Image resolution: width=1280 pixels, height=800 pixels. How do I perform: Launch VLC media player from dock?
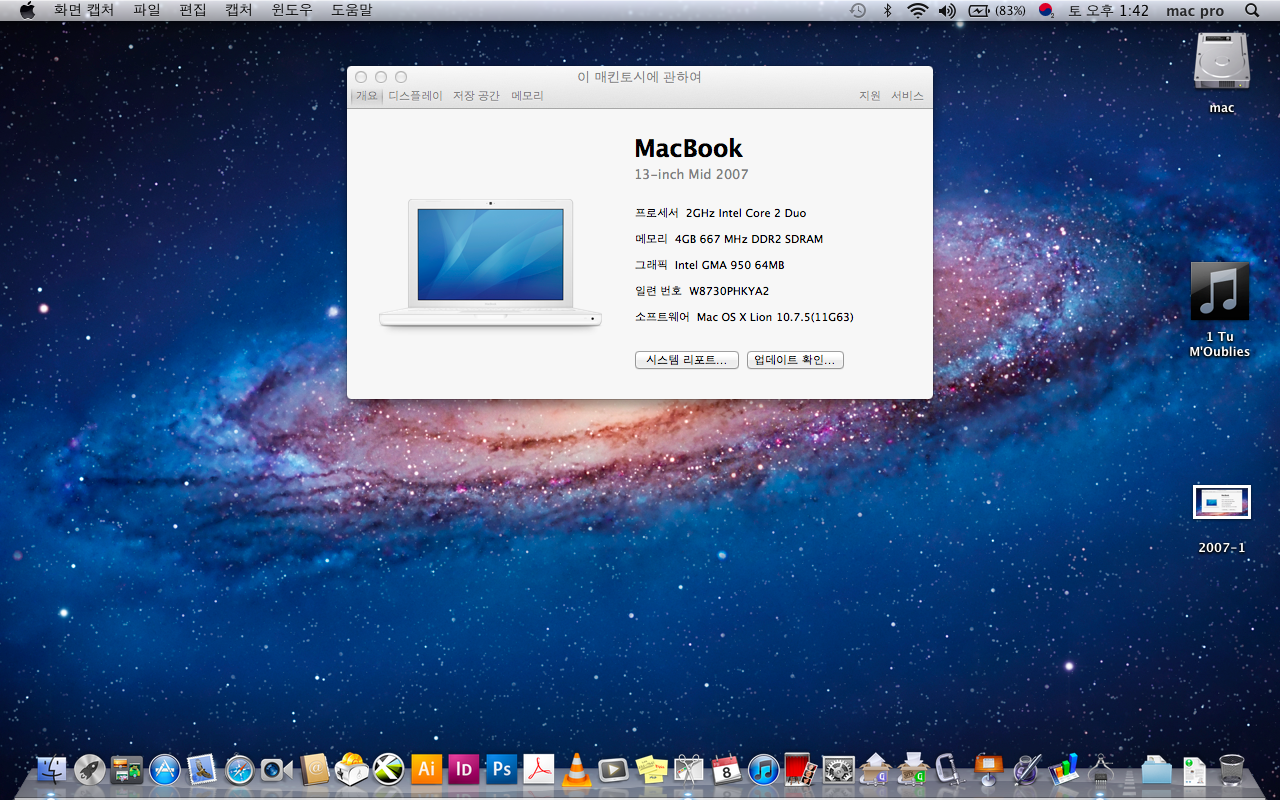coord(576,769)
